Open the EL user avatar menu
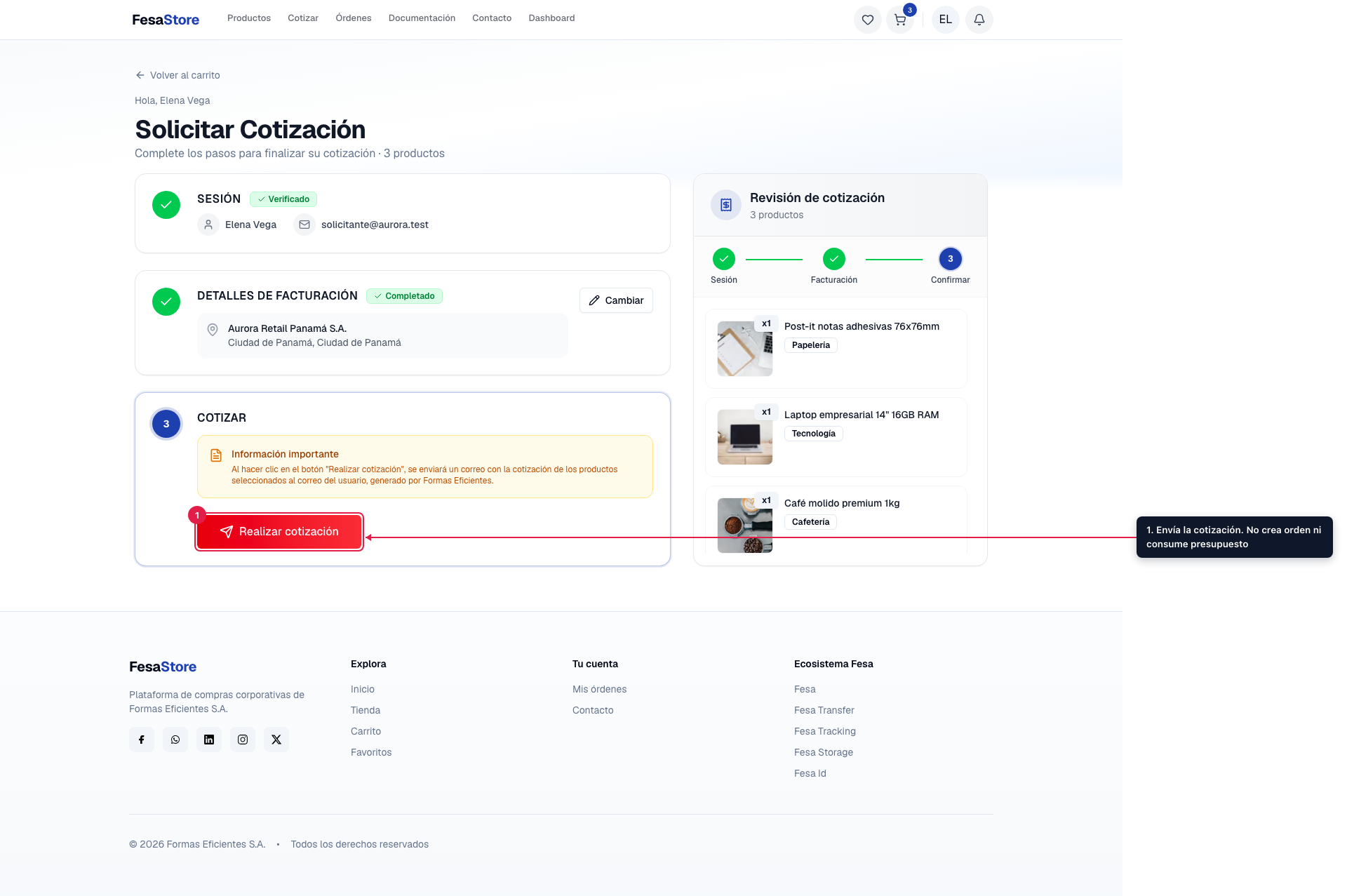This screenshot has height=896, width=1347. pos(946,20)
